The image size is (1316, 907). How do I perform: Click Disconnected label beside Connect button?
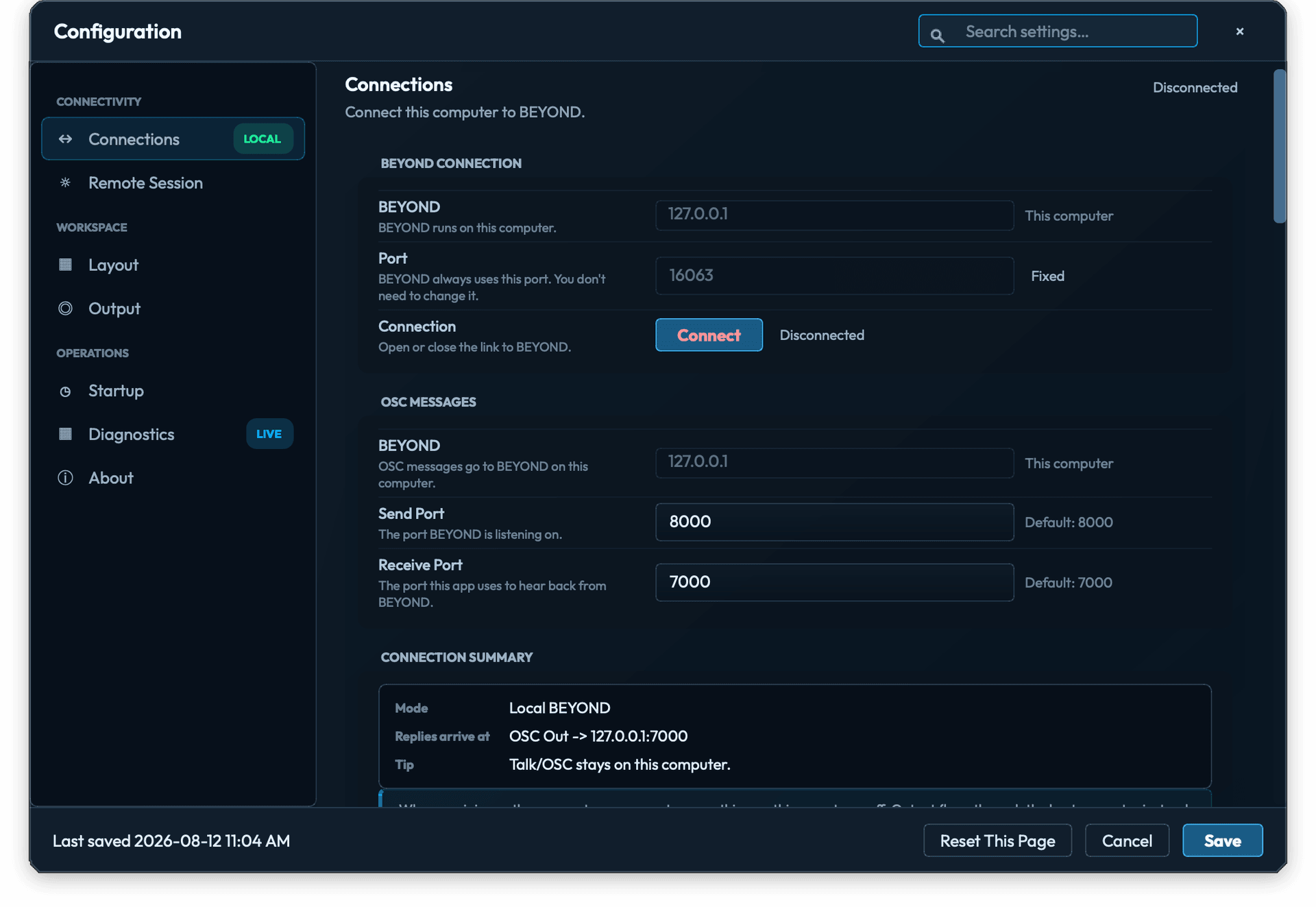point(822,335)
